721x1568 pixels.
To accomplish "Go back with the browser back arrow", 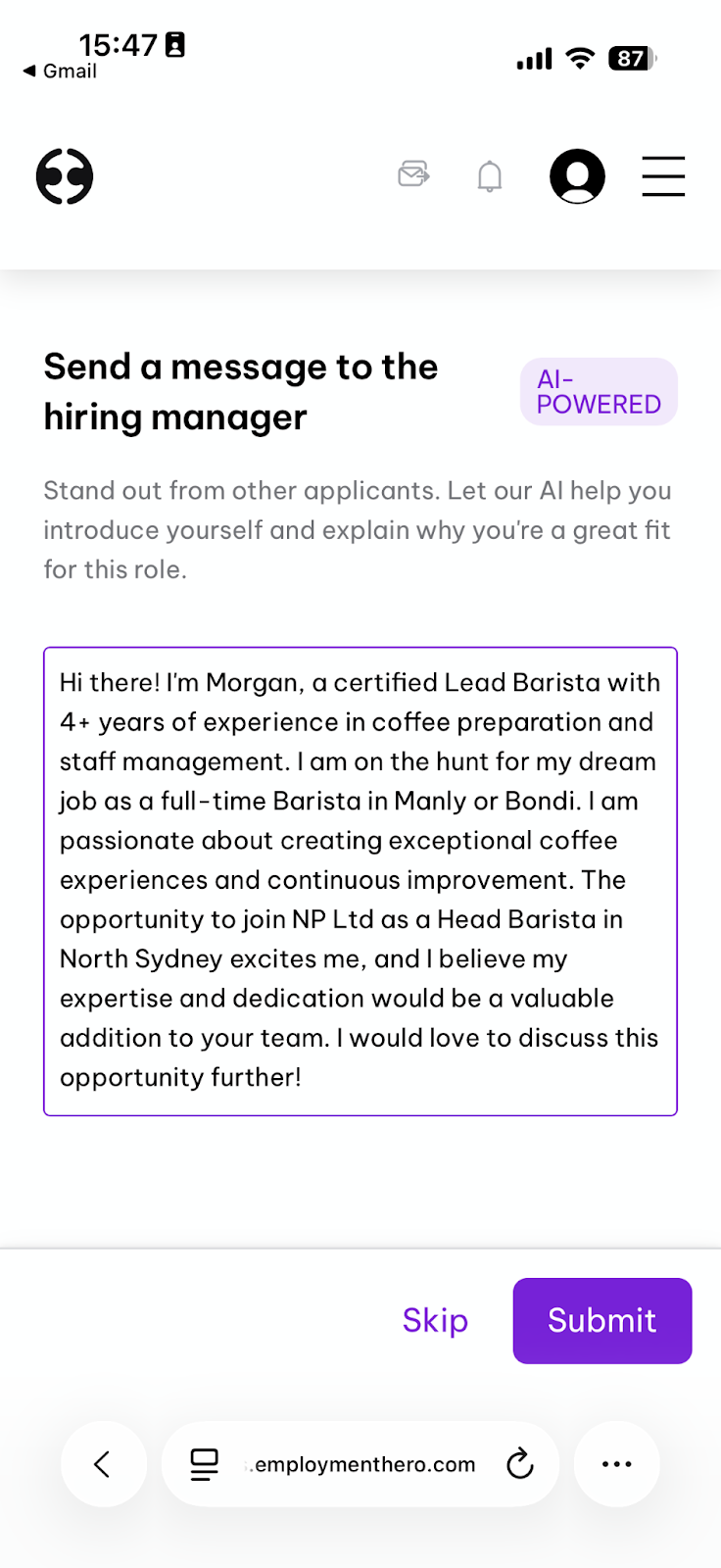I will (x=103, y=1464).
